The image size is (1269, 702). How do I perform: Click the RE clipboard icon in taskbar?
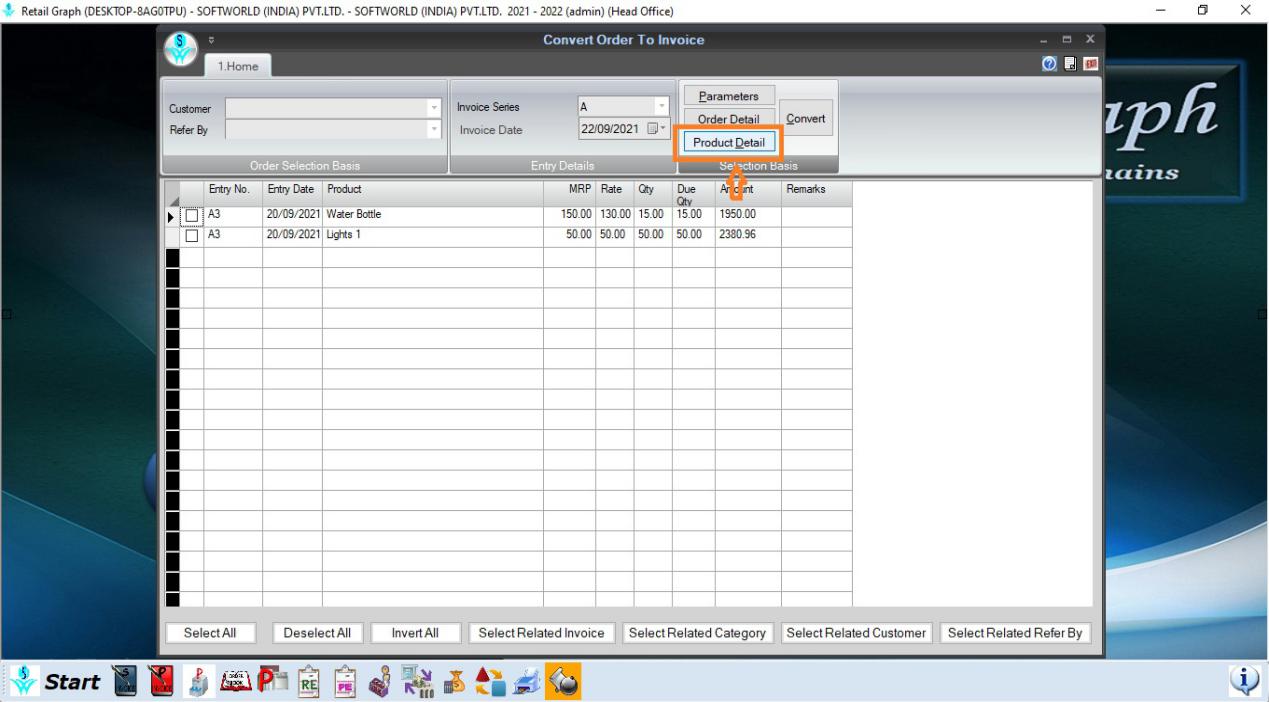310,681
